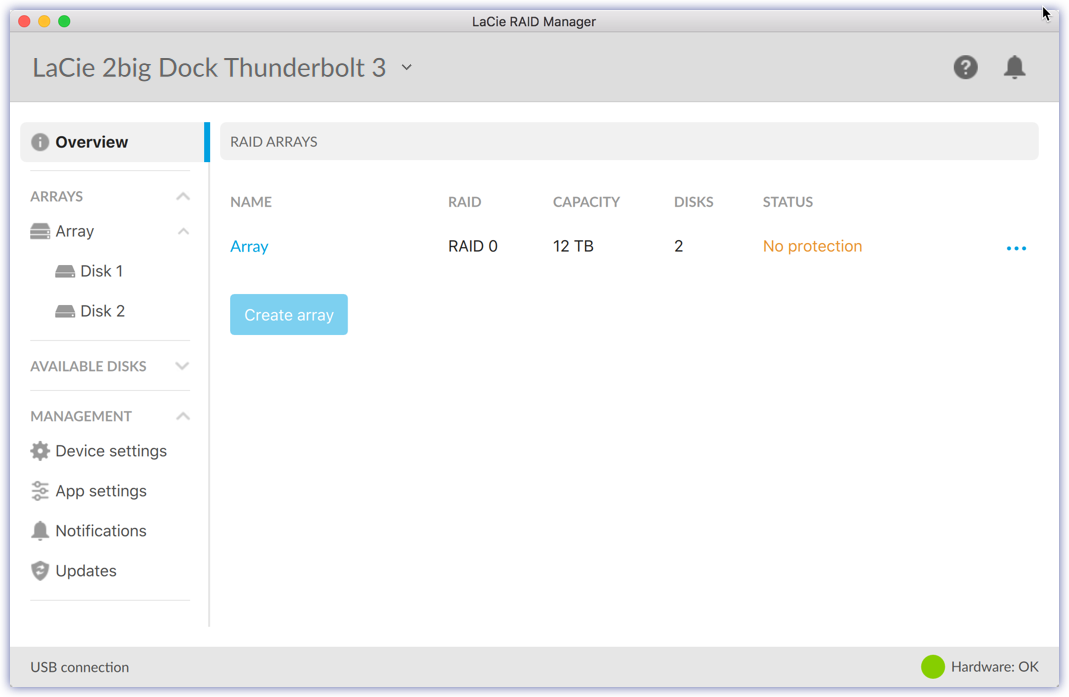1069x697 pixels.
Task: Open the three-dot options for Array
Action: point(1016,248)
